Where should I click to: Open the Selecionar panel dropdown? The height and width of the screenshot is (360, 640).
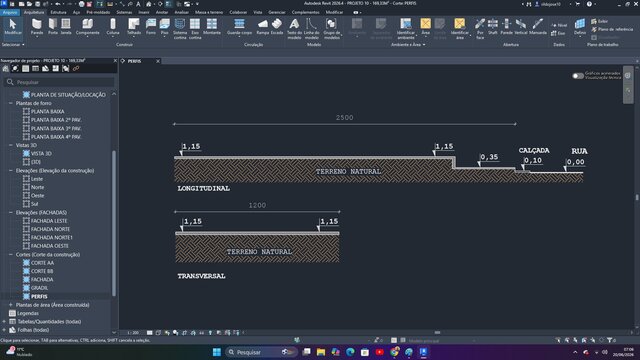(13, 44)
